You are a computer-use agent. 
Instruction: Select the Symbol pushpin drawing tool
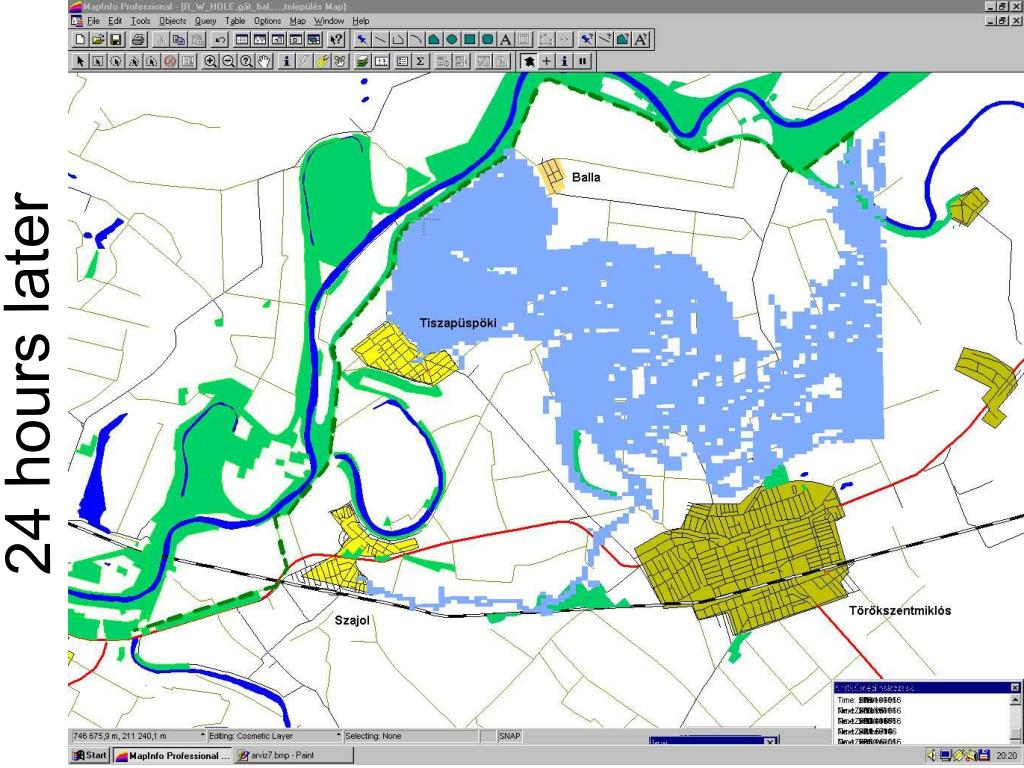(x=361, y=40)
